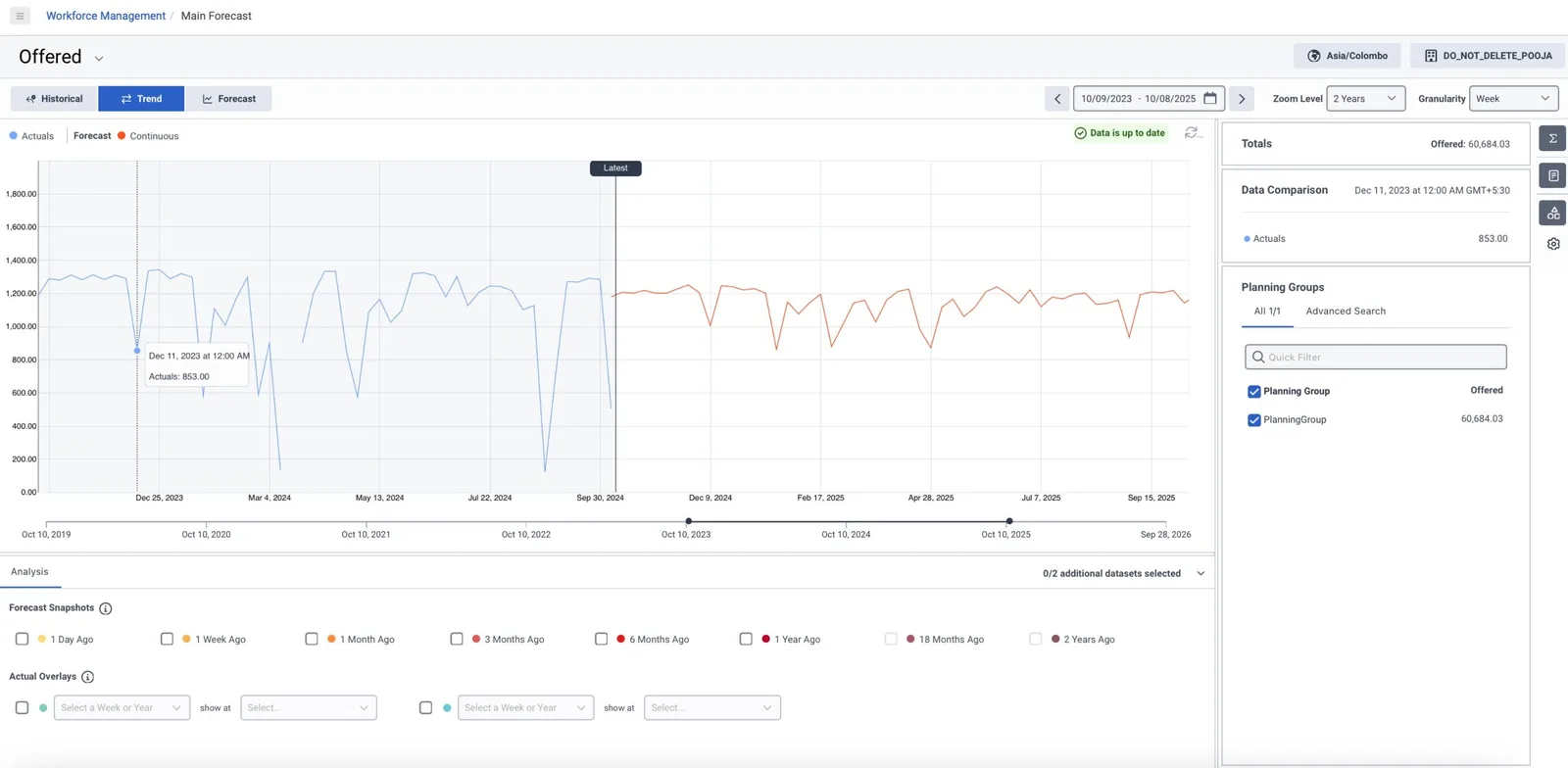Click the Actual Overlays info icon

coord(87,677)
